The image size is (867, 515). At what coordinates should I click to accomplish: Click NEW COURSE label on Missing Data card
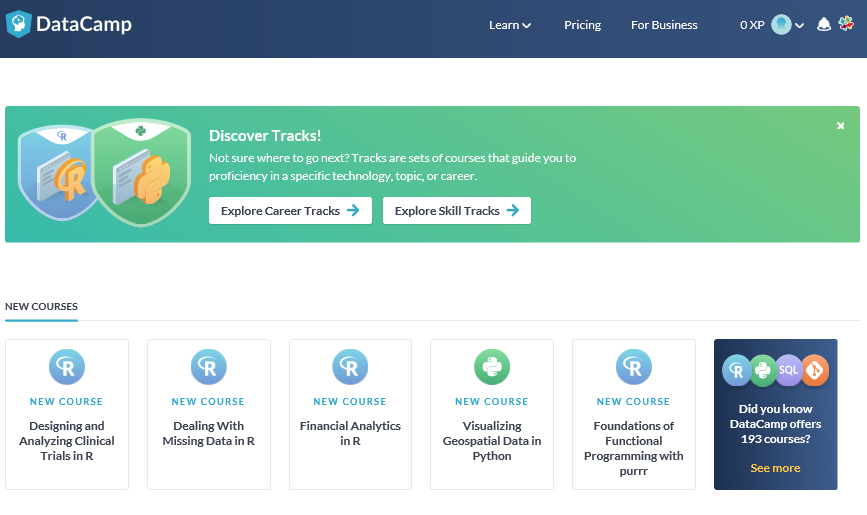(x=208, y=402)
